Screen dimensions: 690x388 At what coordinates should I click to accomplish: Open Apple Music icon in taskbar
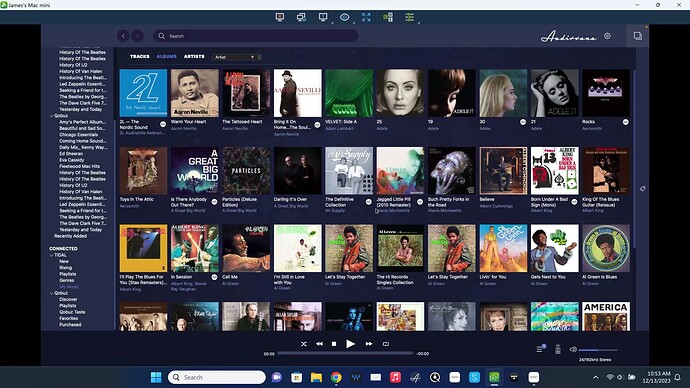(x=395, y=377)
